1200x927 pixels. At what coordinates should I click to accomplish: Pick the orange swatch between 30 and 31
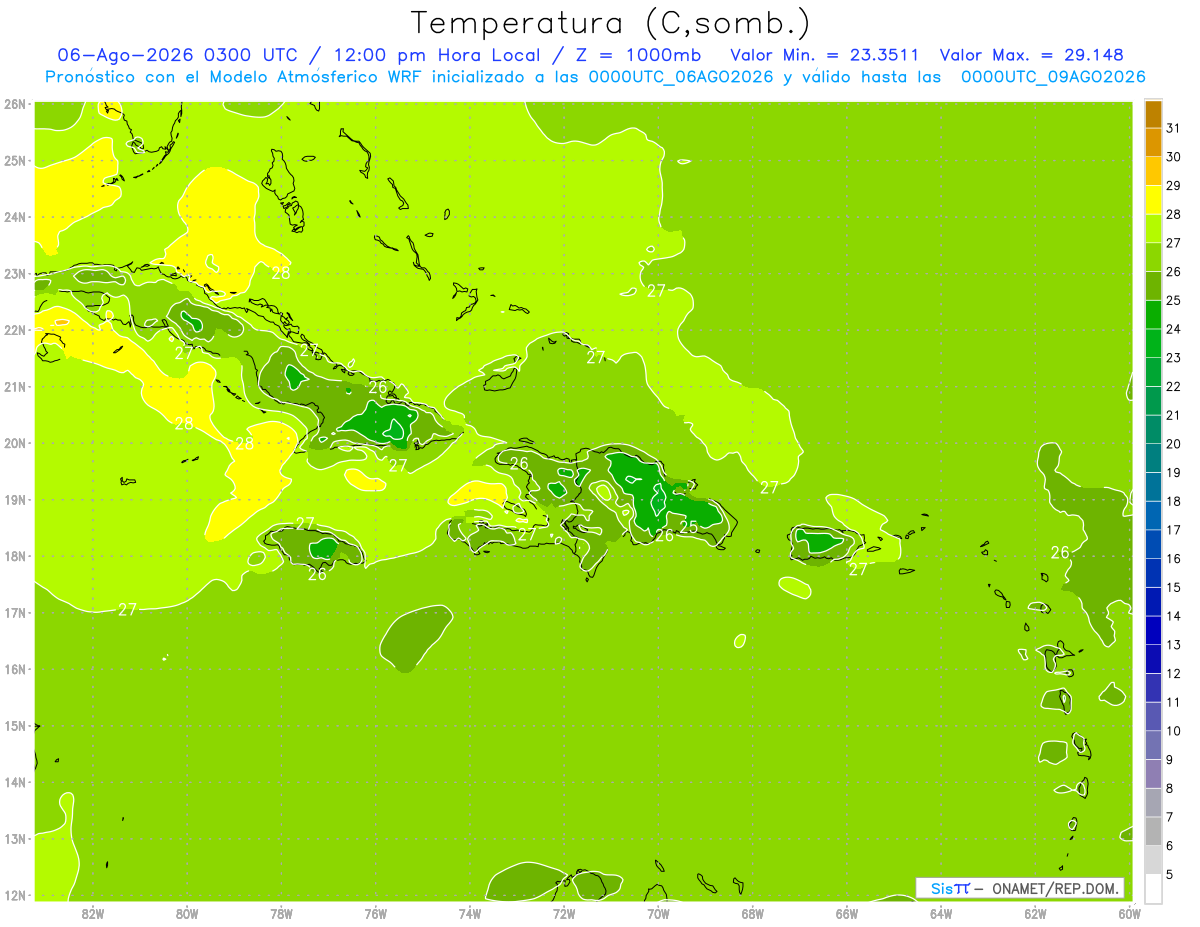tap(1153, 143)
